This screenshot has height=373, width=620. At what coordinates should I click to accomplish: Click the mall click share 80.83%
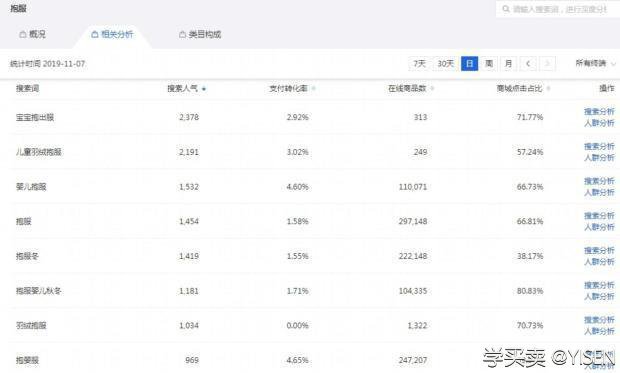click(530, 291)
